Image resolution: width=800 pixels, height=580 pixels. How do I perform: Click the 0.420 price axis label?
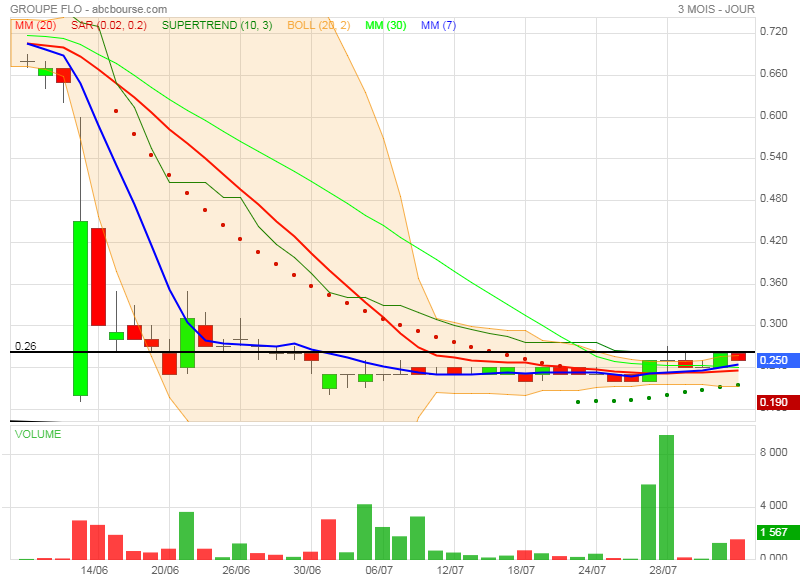pos(773,240)
